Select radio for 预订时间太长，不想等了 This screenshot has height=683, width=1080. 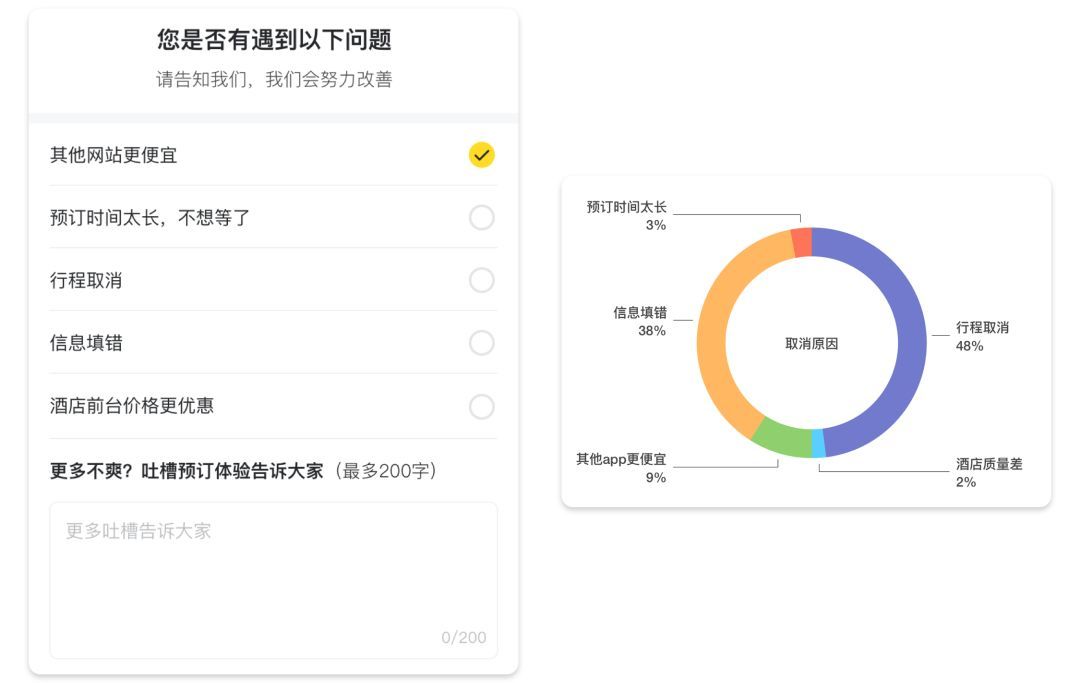pos(481,218)
